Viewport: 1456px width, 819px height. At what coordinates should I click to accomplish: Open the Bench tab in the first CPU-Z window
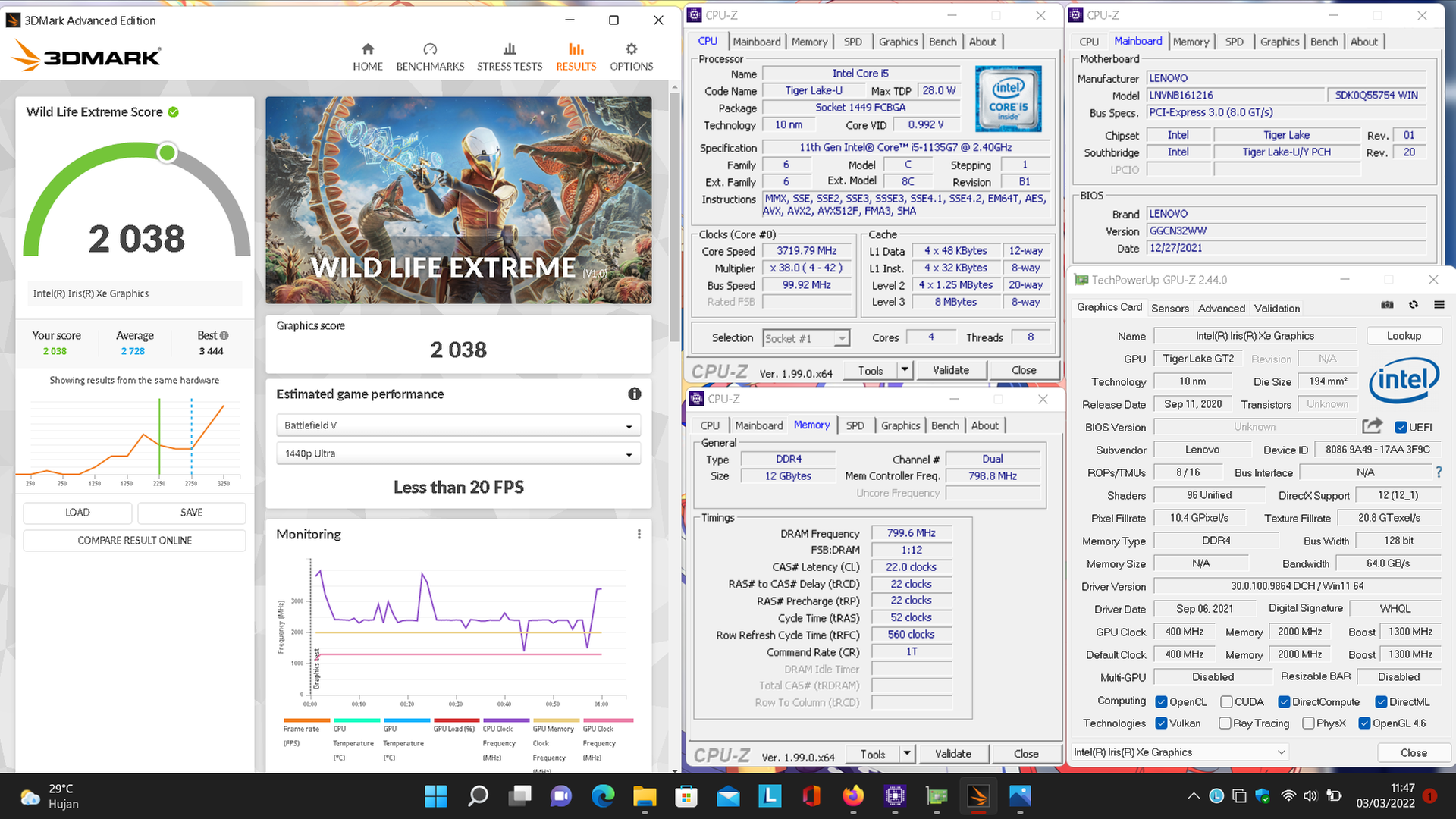[943, 42]
